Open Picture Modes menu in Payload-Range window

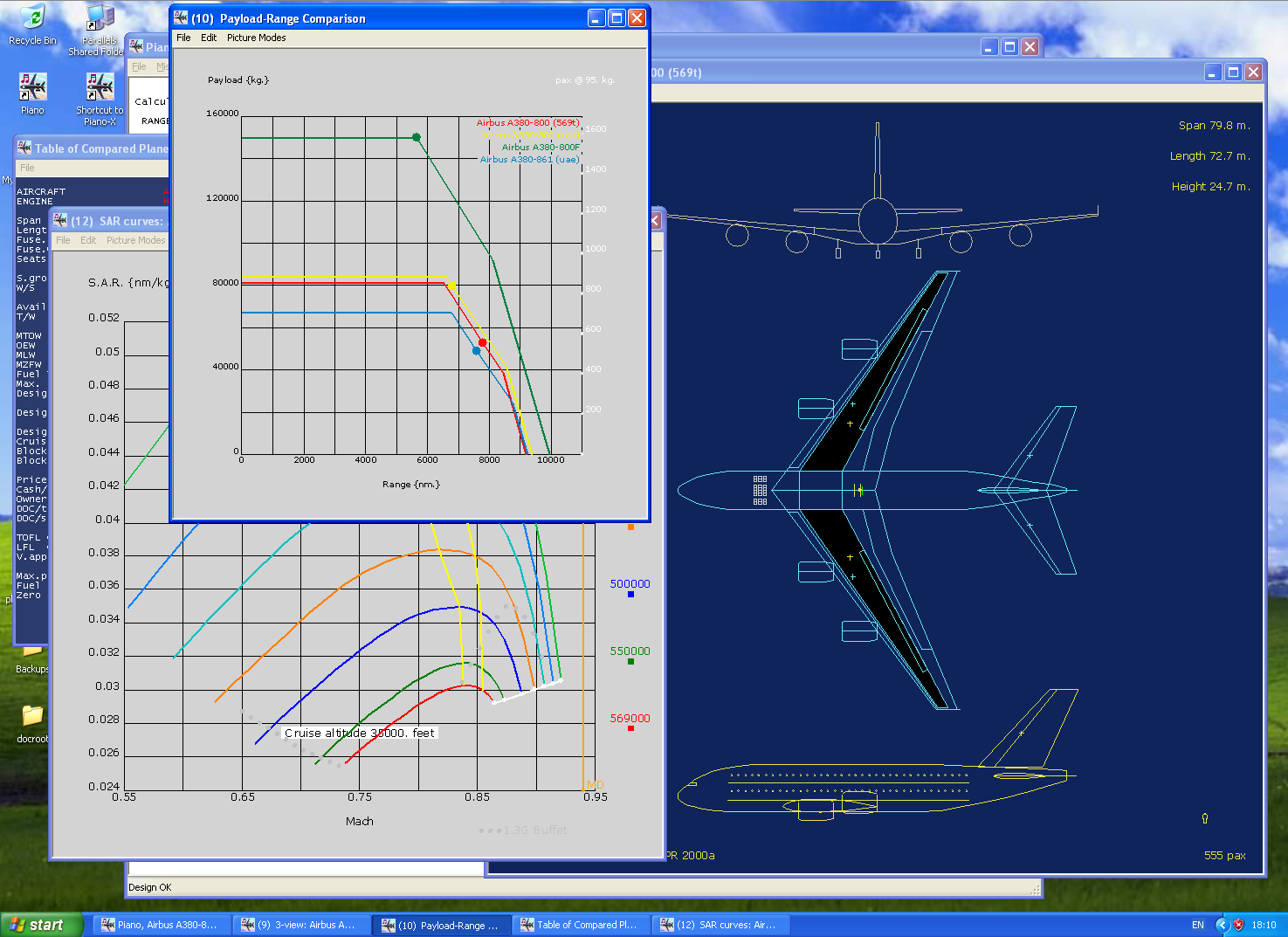[256, 38]
